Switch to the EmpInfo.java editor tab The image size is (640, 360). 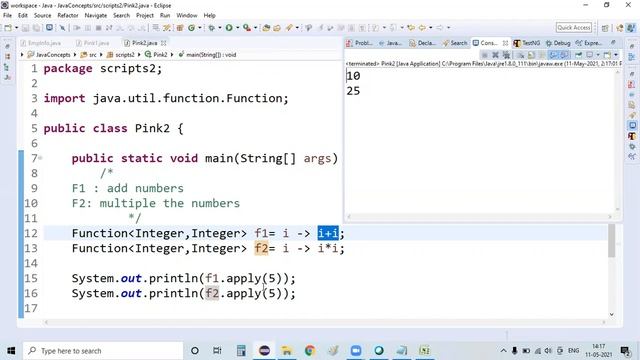click(41, 43)
